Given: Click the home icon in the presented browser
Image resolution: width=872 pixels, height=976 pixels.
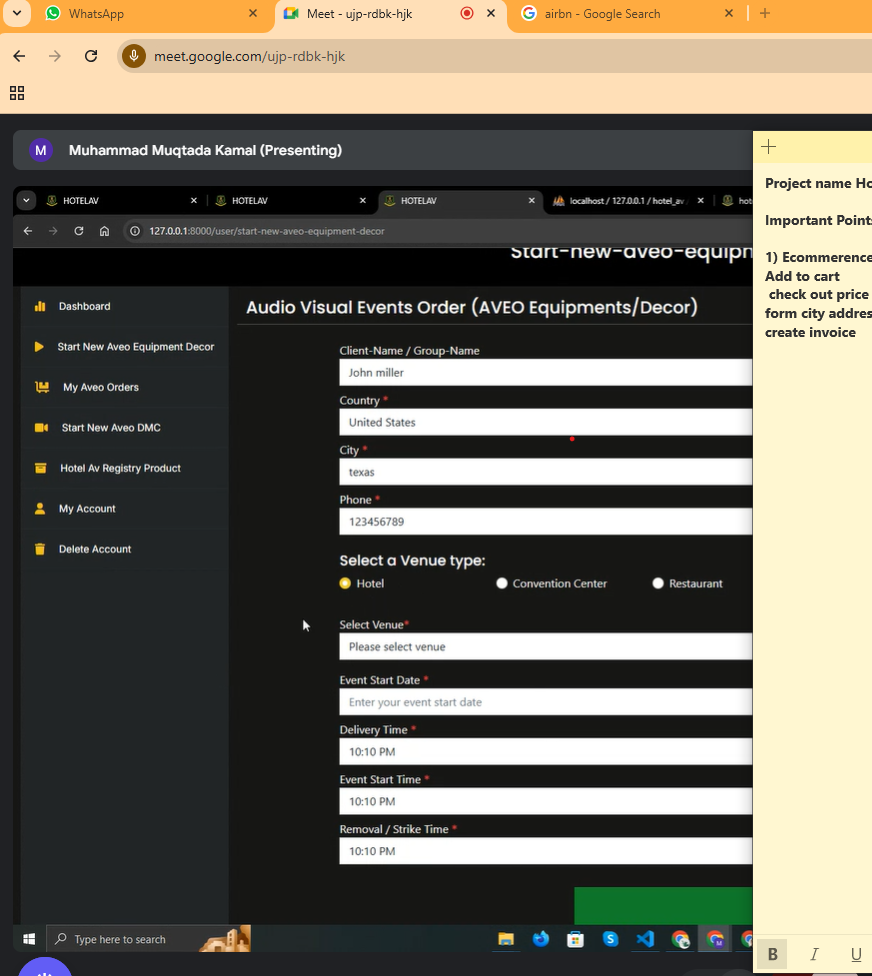Looking at the screenshot, I should point(105,231).
